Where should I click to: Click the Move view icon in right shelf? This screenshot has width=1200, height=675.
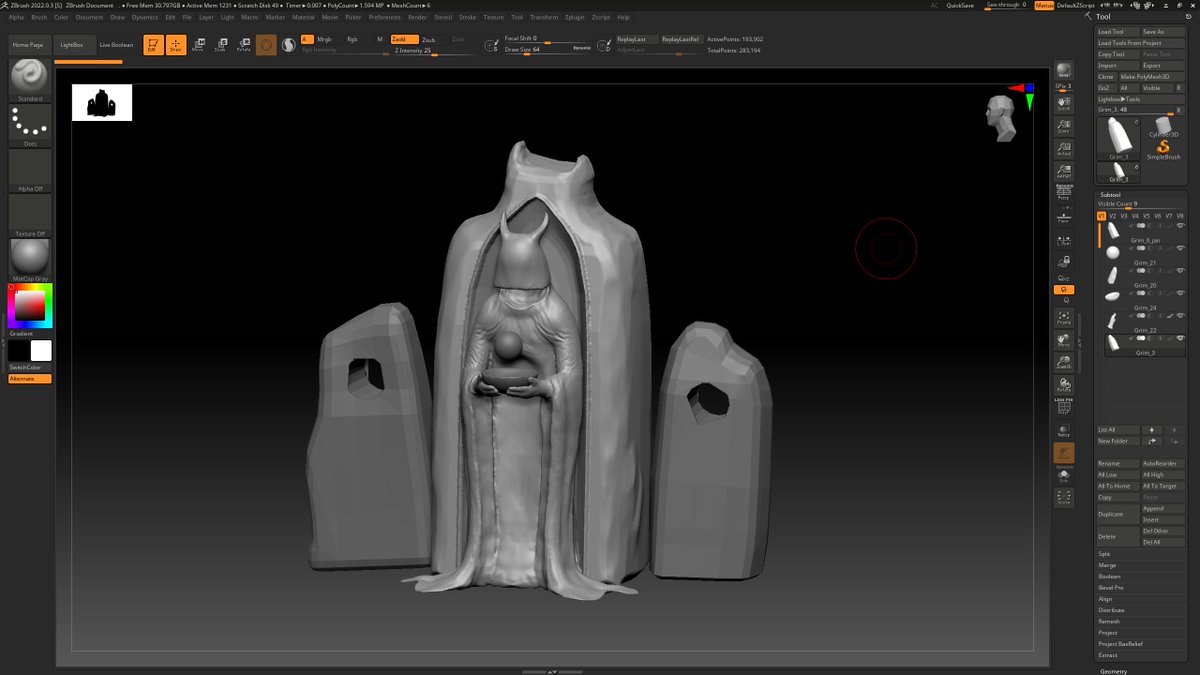tap(1064, 340)
